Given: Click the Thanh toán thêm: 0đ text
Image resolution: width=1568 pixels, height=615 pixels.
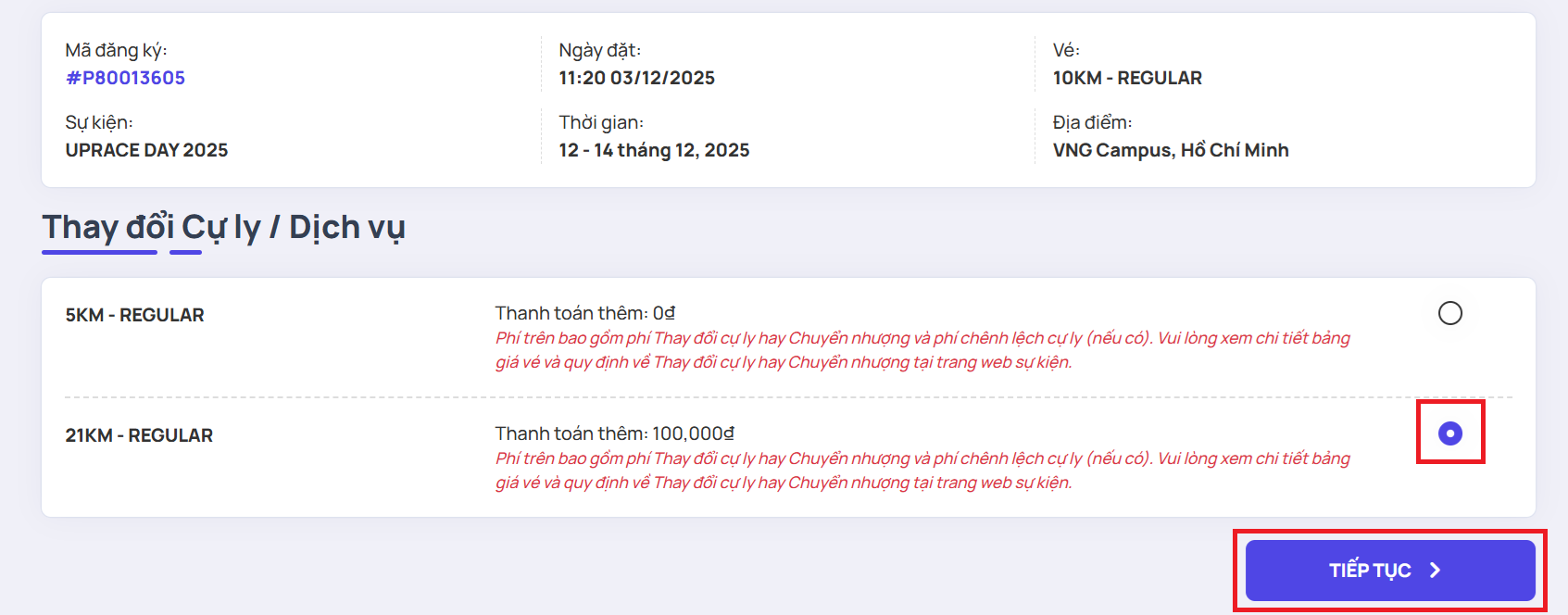Looking at the screenshot, I should click(x=584, y=313).
